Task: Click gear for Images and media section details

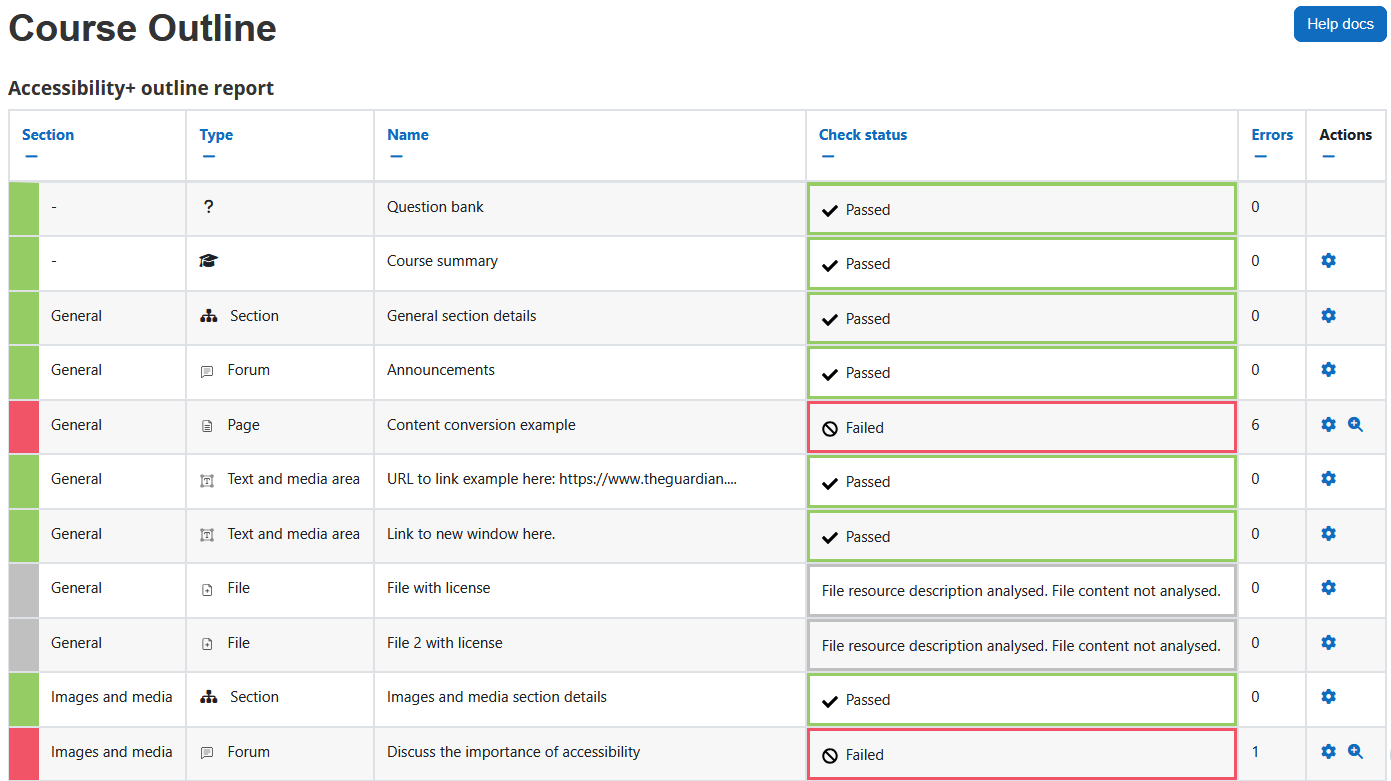Action: click(x=1328, y=697)
